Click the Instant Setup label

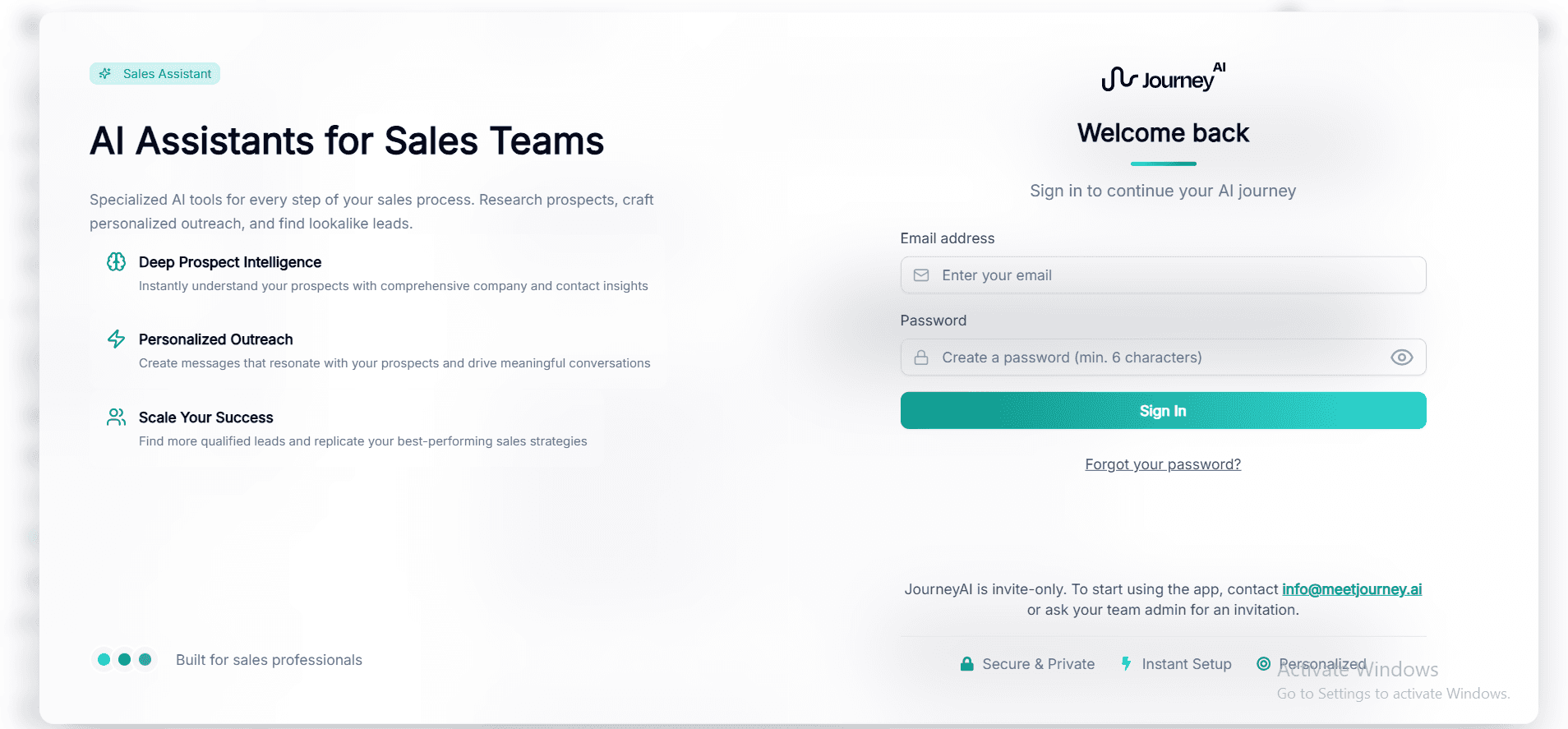click(1187, 664)
